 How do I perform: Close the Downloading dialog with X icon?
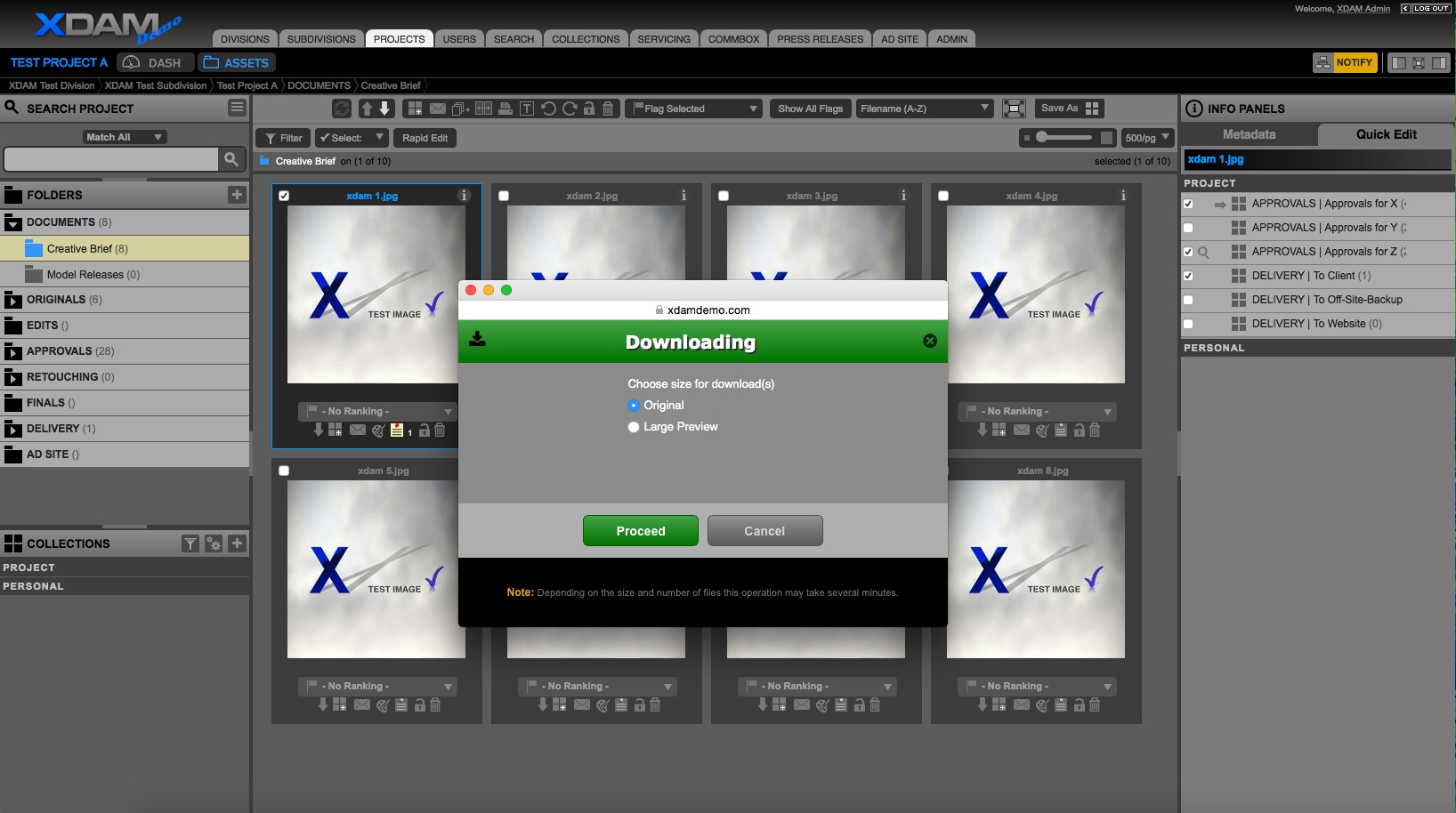point(930,341)
